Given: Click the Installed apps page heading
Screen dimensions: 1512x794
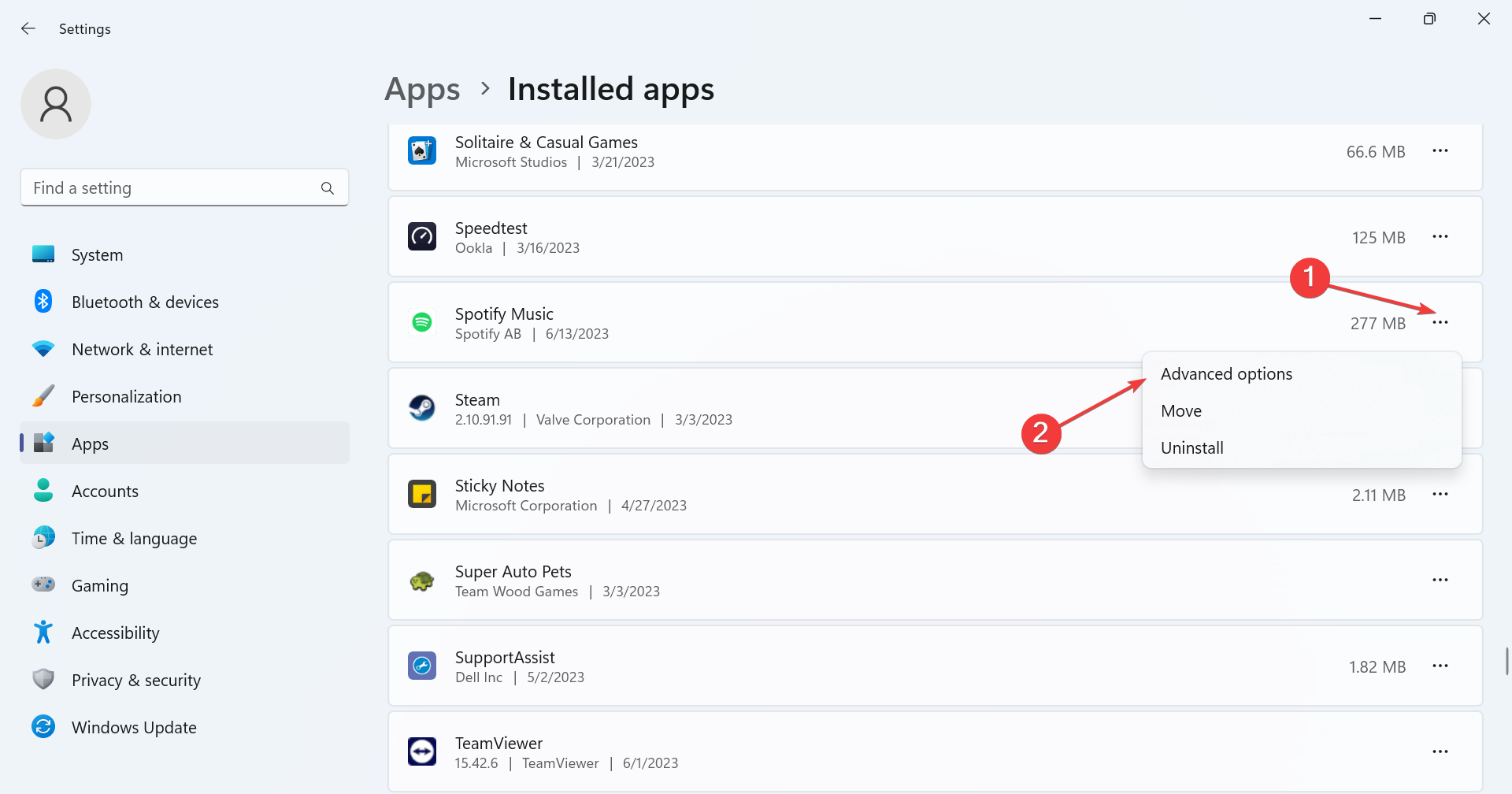Looking at the screenshot, I should pyautogui.click(x=611, y=90).
